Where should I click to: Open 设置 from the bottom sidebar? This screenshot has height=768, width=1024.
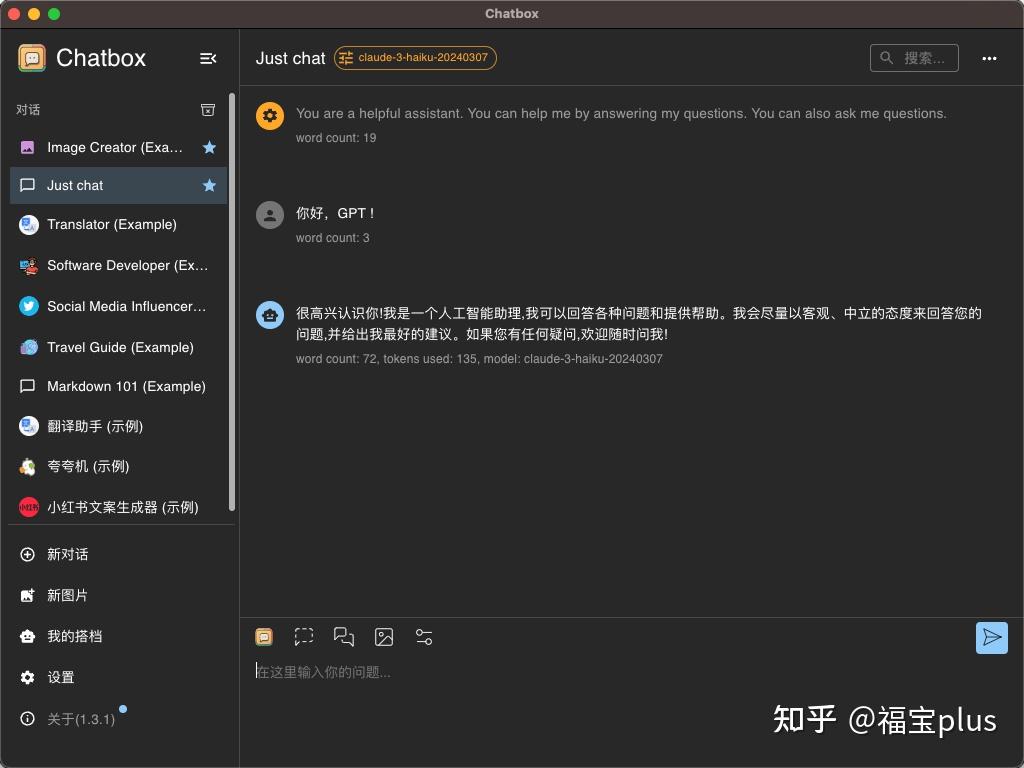(x=61, y=677)
